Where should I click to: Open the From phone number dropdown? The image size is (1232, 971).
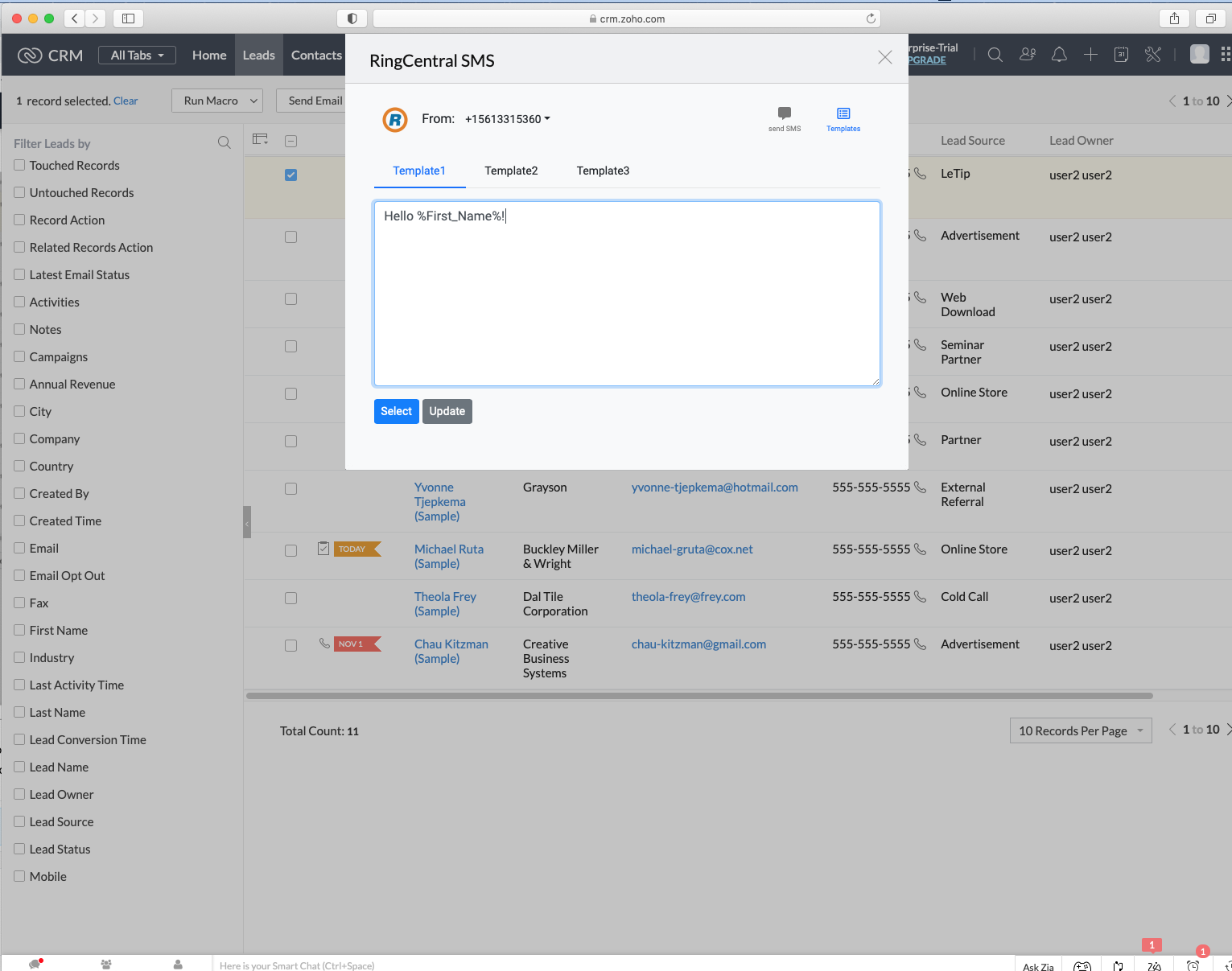507,118
